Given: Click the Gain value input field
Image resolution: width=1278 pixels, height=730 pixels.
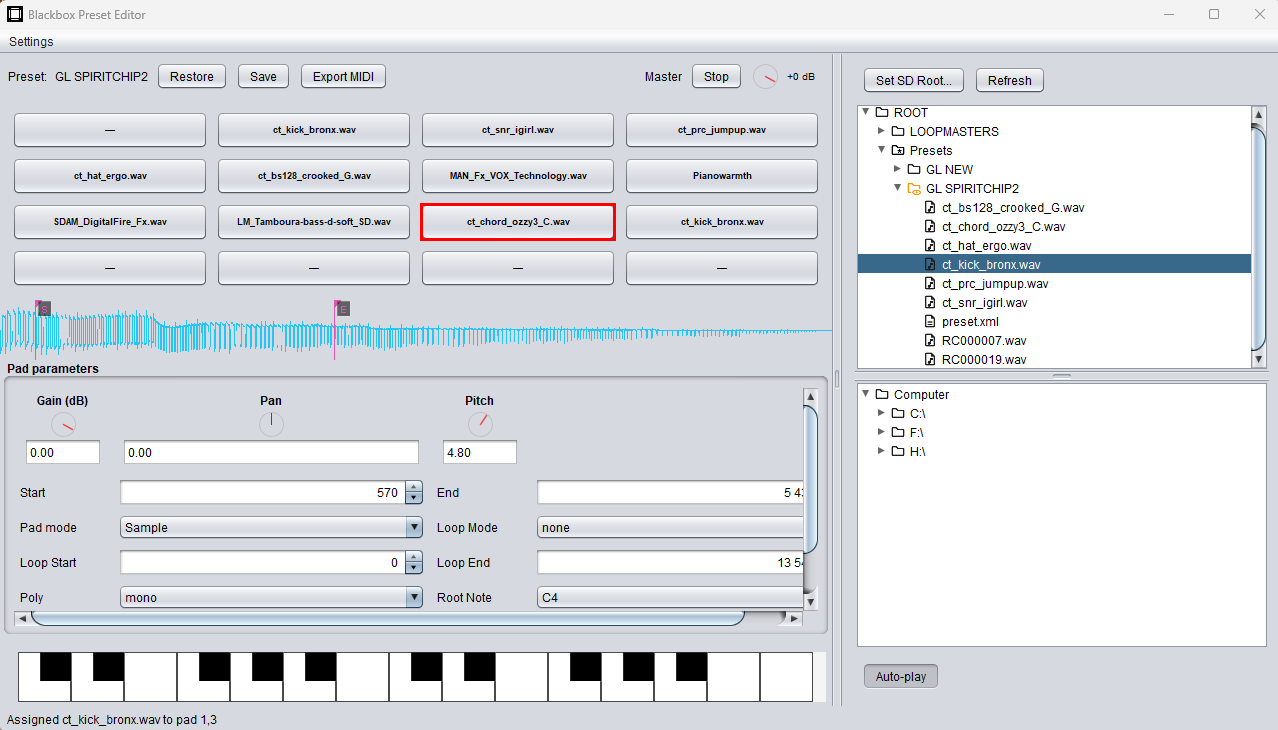Looking at the screenshot, I should tap(63, 453).
